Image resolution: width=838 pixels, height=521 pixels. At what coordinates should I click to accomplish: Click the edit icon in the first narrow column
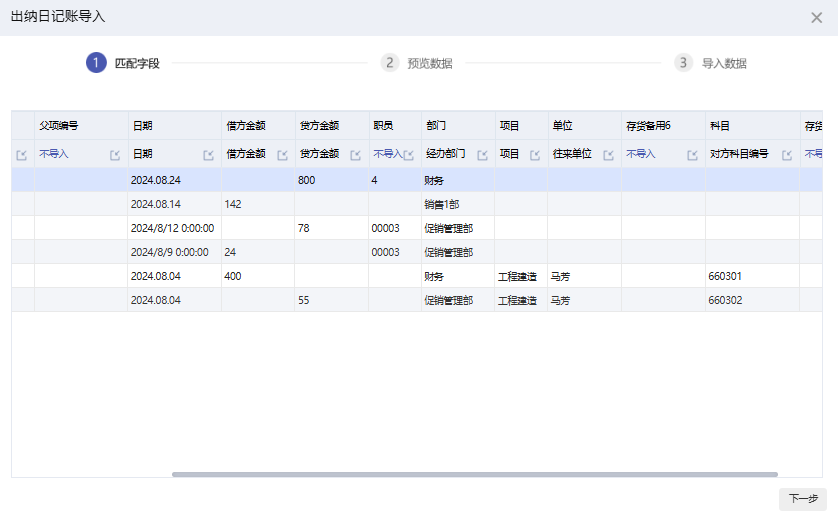tap(22, 155)
